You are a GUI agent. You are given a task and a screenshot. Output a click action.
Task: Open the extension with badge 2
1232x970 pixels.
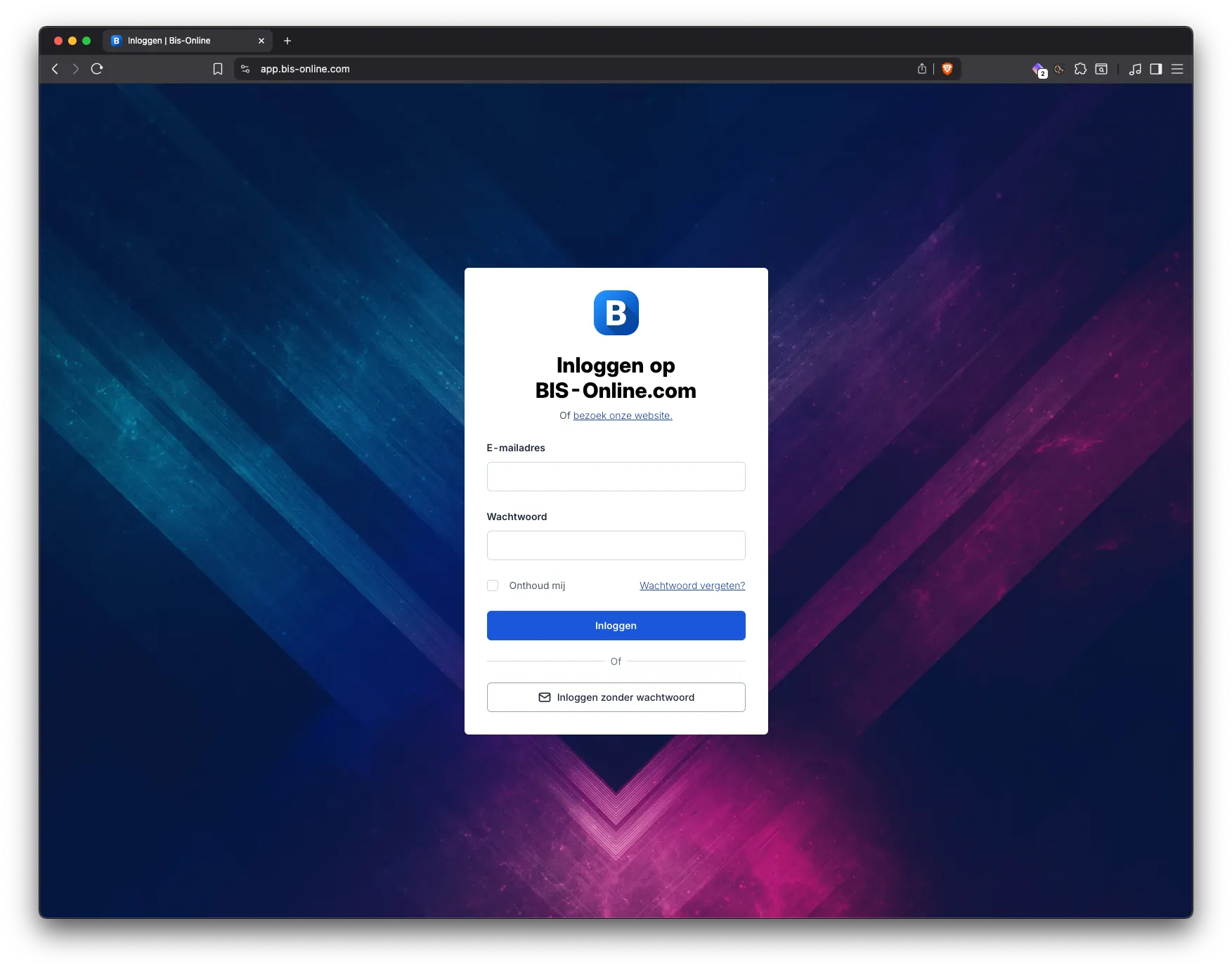tap(1039, 69)
